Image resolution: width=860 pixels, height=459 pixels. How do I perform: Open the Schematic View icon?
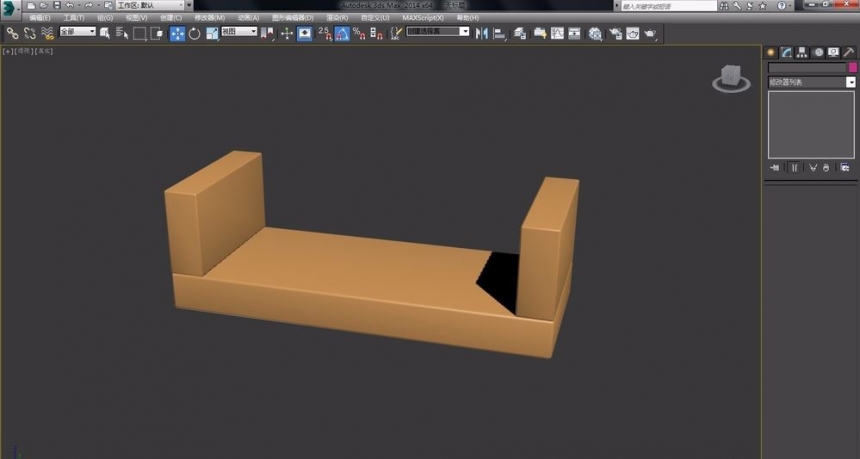[574, 34]
